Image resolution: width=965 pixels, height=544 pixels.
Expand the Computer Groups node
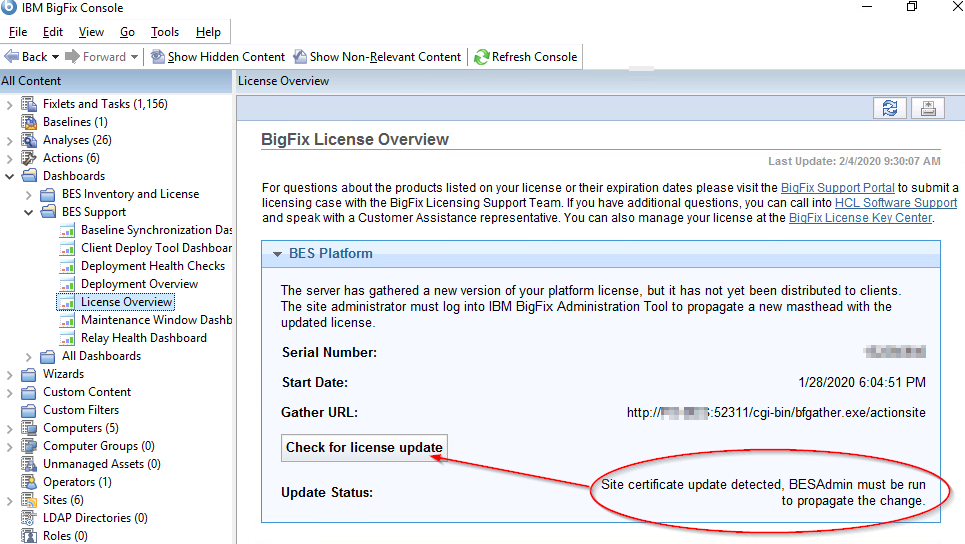[9, 446]
